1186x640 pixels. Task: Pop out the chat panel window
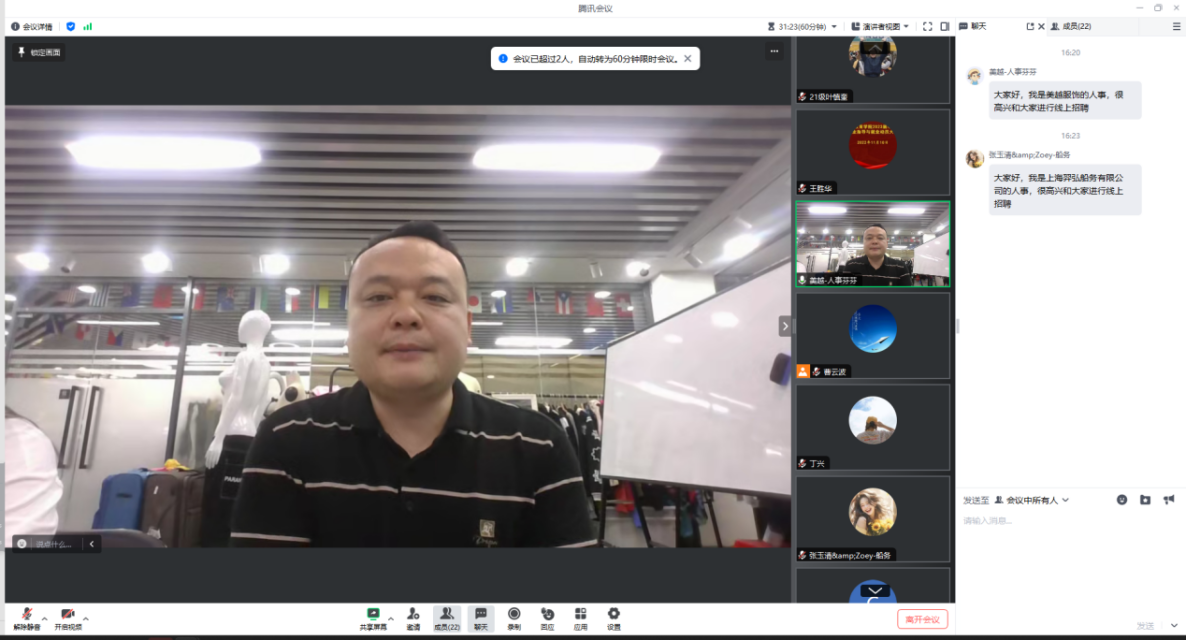point(1030,26)
